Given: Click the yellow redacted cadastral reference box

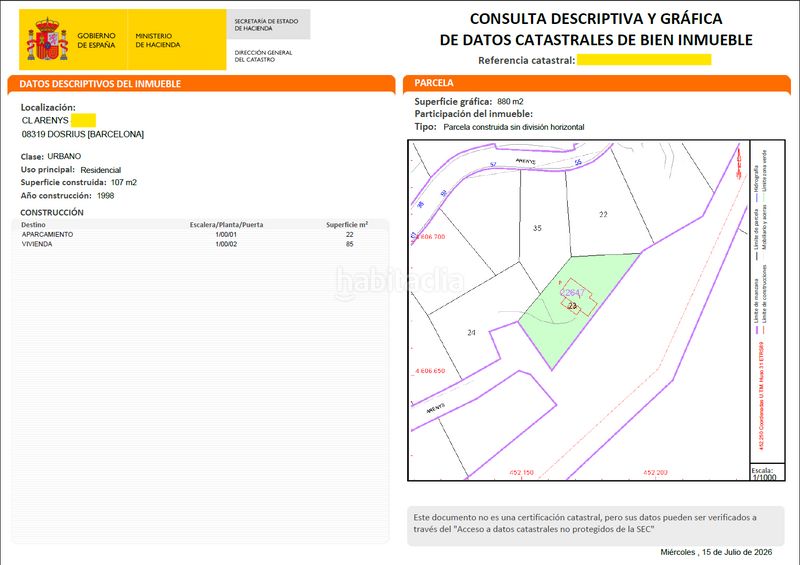Looking at the screenshot, I should point(644,60).
